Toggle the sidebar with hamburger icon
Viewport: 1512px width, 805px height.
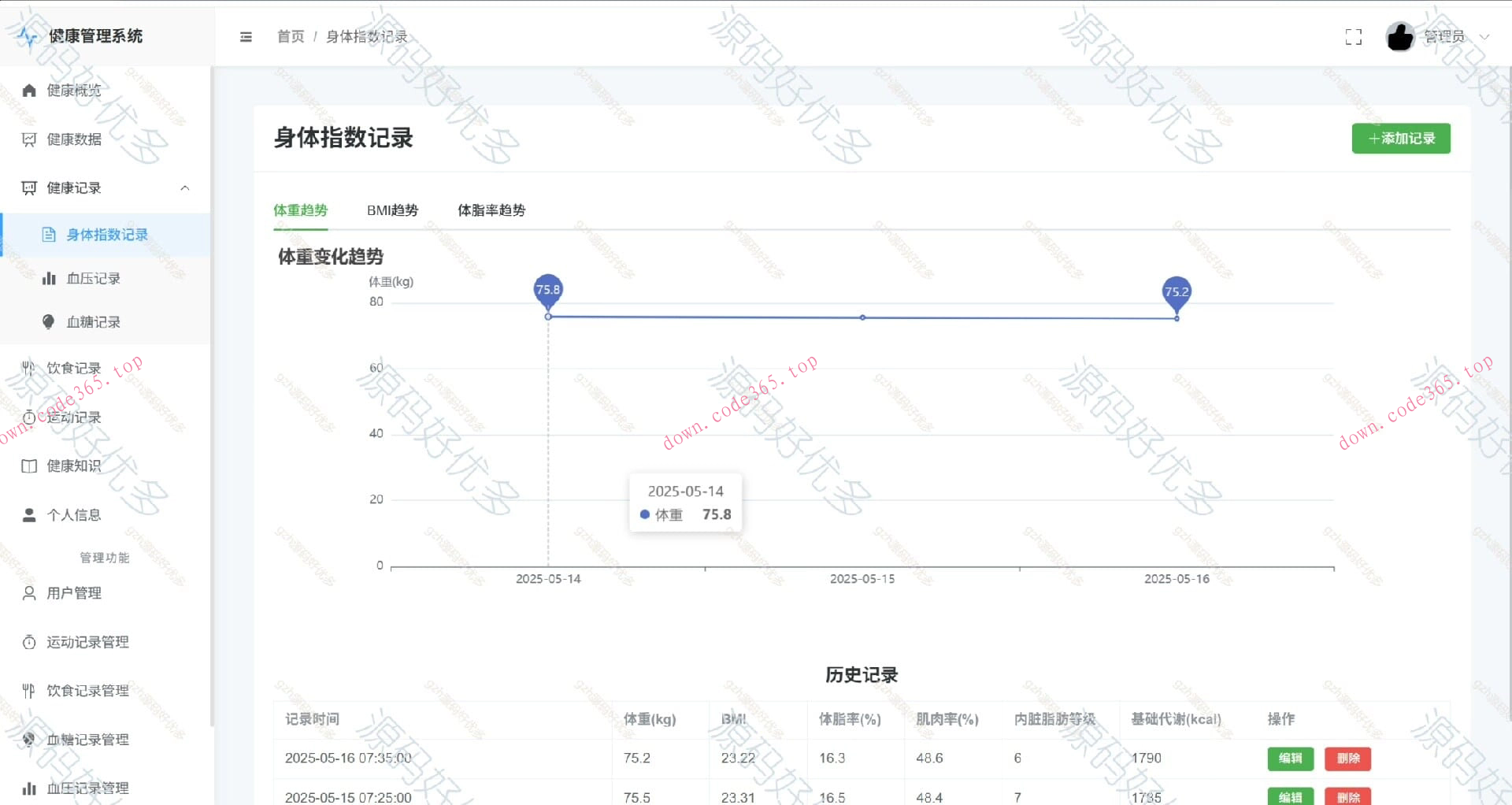click(x=246, y=36)
